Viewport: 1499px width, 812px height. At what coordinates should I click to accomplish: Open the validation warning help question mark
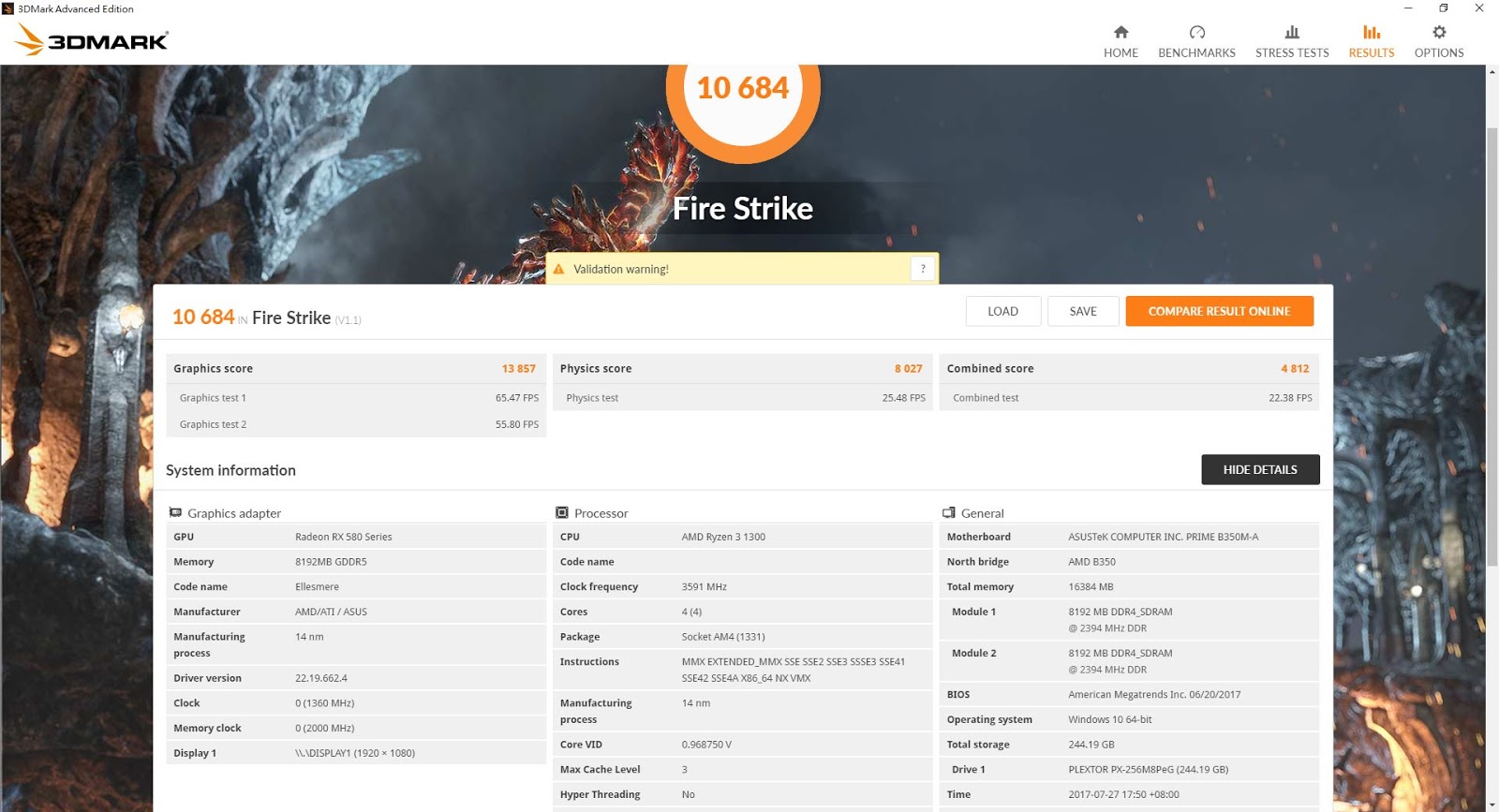[x=923, y=269]
